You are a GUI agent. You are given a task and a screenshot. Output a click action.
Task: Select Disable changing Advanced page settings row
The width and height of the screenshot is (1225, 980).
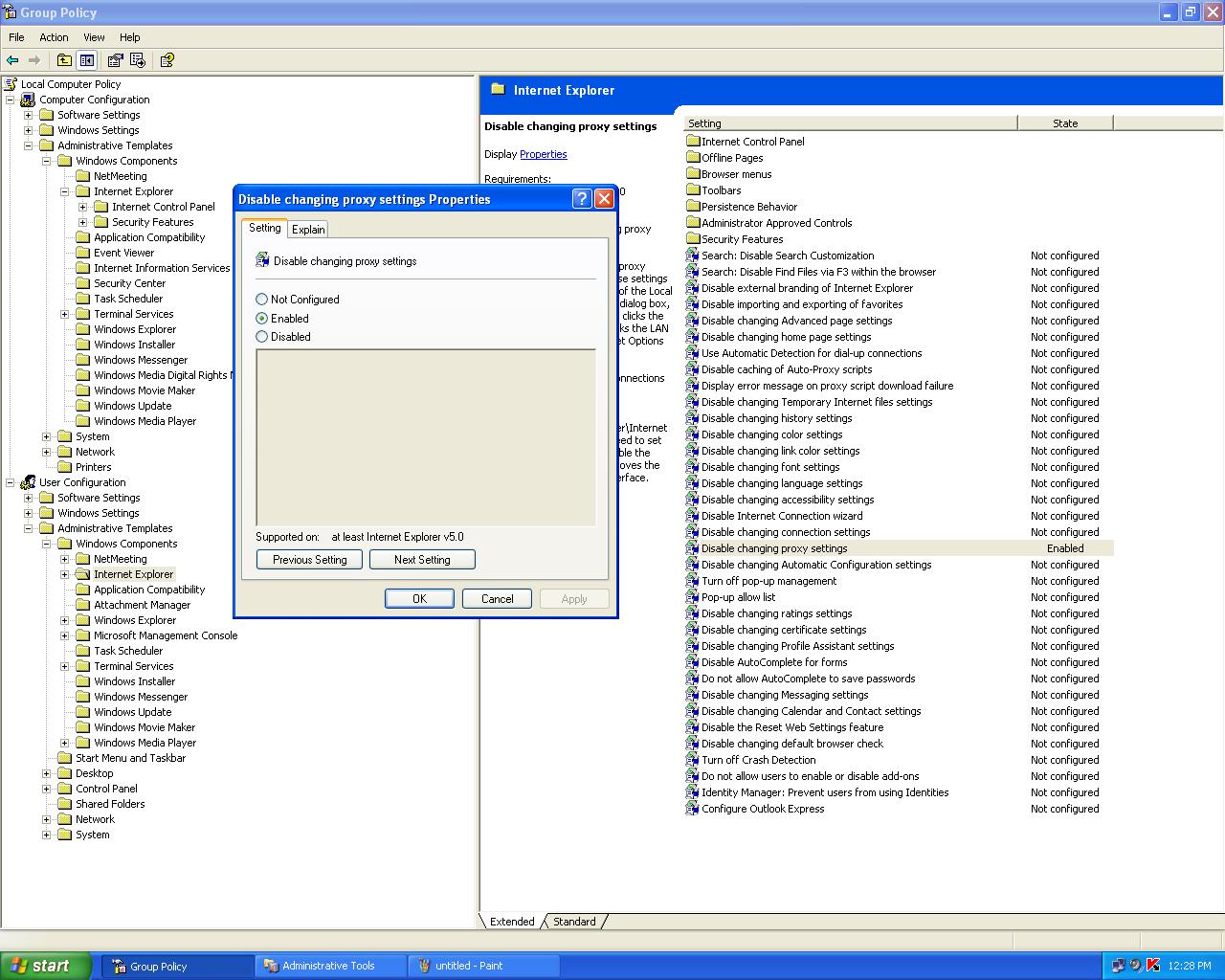pos(899,321)
